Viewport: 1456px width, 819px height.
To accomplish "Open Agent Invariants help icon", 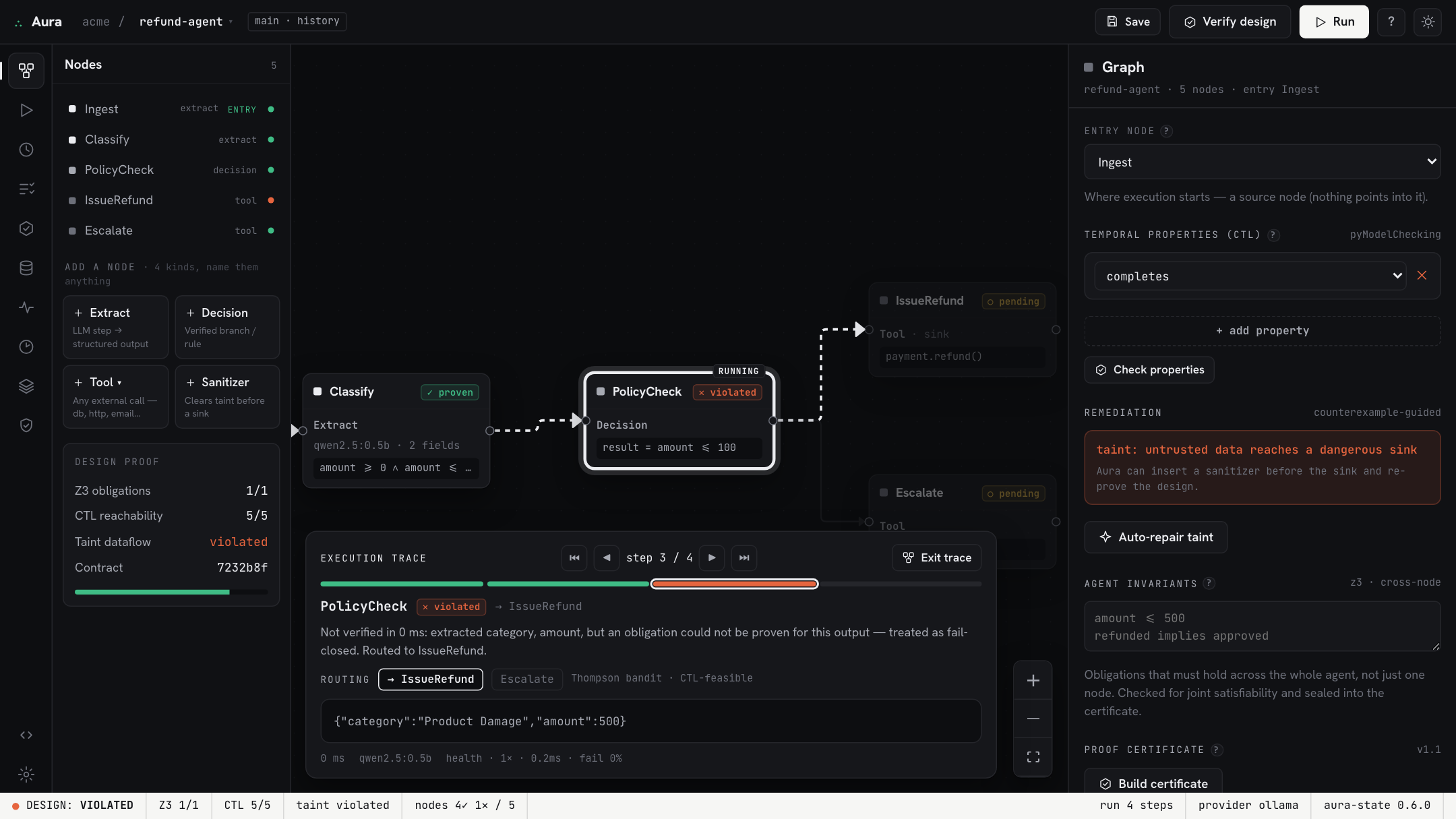I will click(x=1209, y=583).
